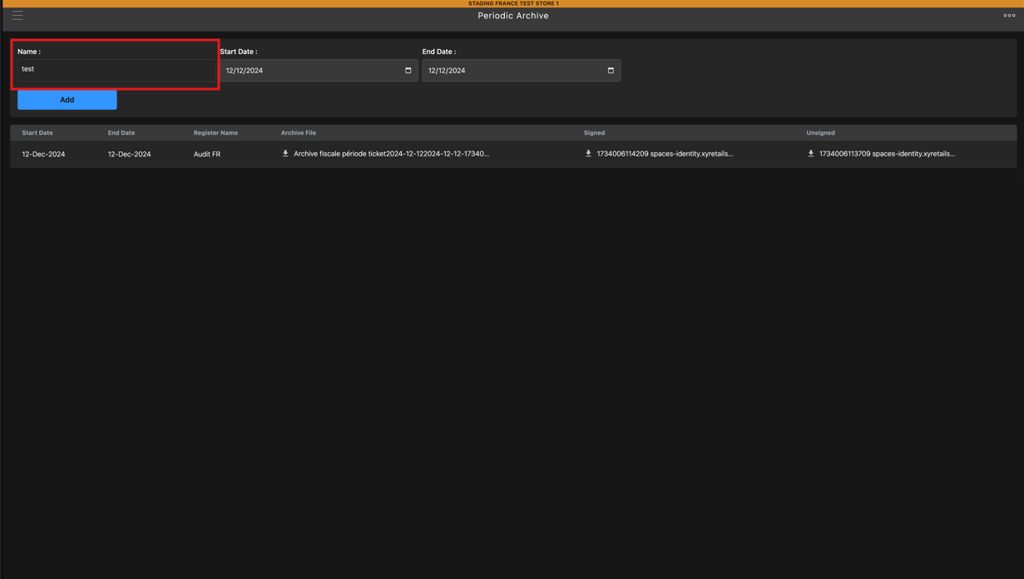Image resolution: width=1024 pixels, height=579 pixels.
Task: Download icon beside 1734006113709 unsigned file
Action: pyautogui.click(x=810, y=153)
